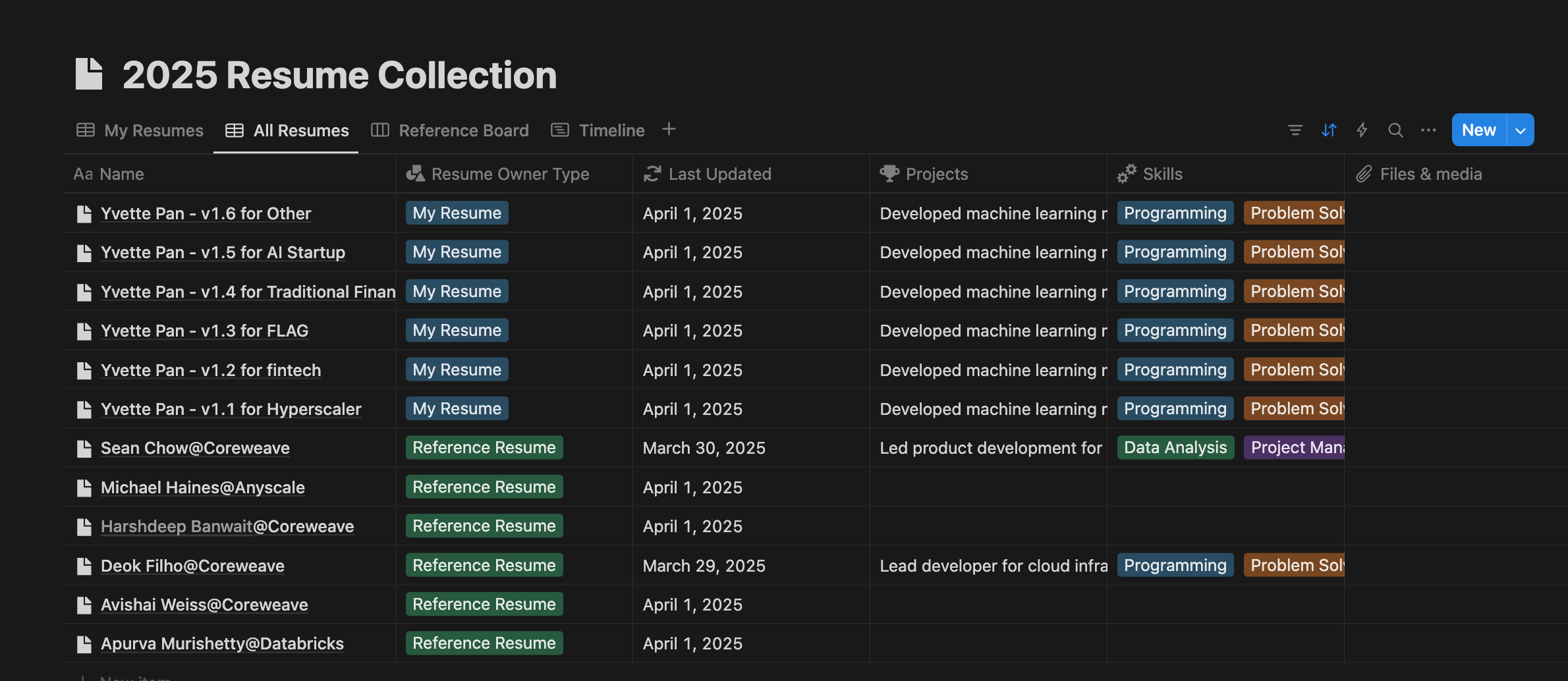Viewport: 1568px width, 681px height.
Task: Click the blue New button
Action: pos(1479,130)
